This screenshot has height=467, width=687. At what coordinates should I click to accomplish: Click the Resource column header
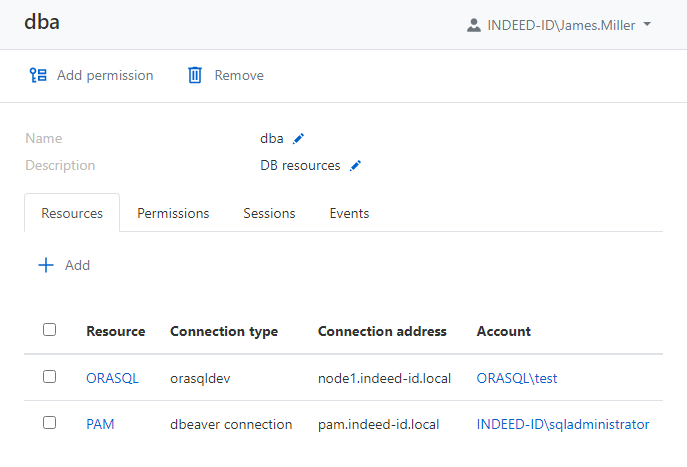coord(115,331)
